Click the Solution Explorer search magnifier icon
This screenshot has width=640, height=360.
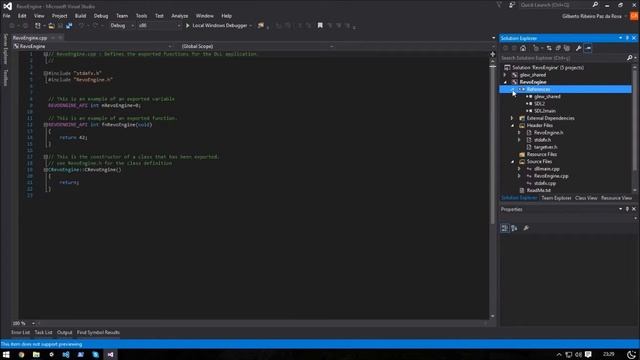(x=629, y=58)
